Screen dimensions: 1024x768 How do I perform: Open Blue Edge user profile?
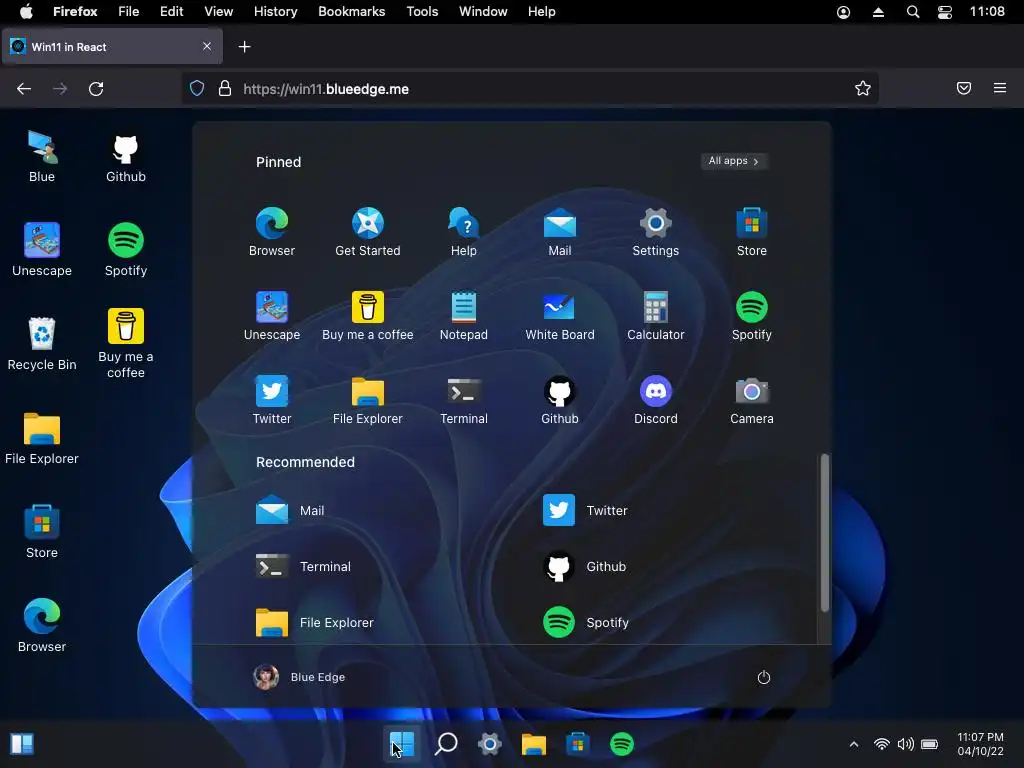299,677
